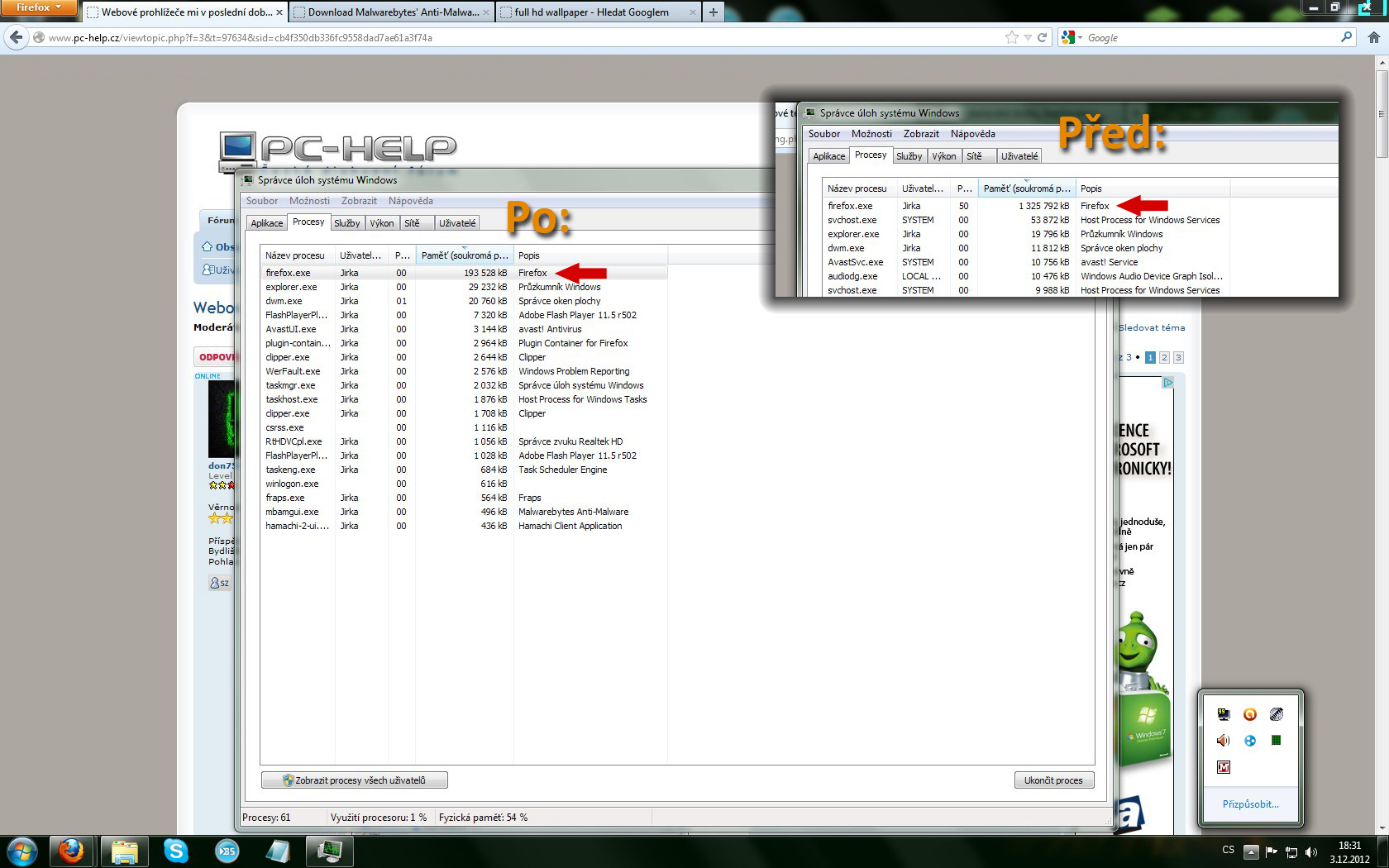Open the notepad icon on the taskbar
1389x868 pixels.
pyautogui.click(x=278, y=851)
